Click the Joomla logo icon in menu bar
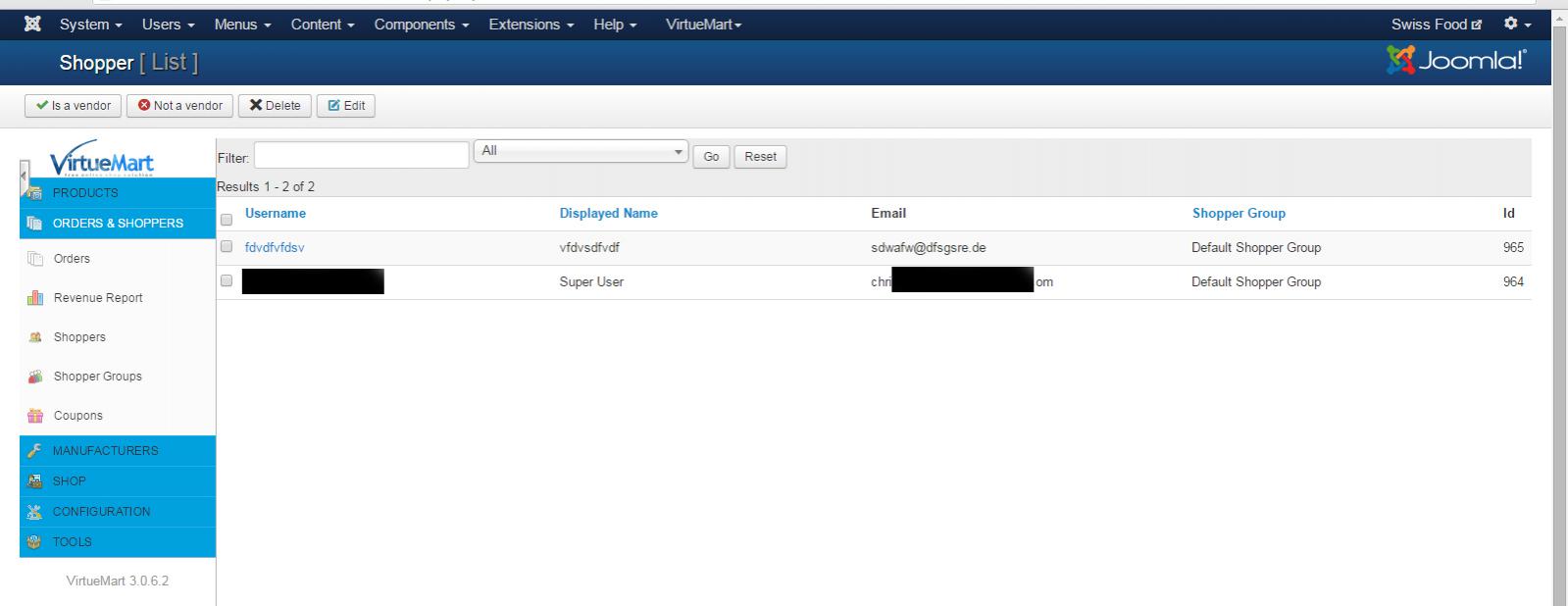 click(x=32, y=25)
